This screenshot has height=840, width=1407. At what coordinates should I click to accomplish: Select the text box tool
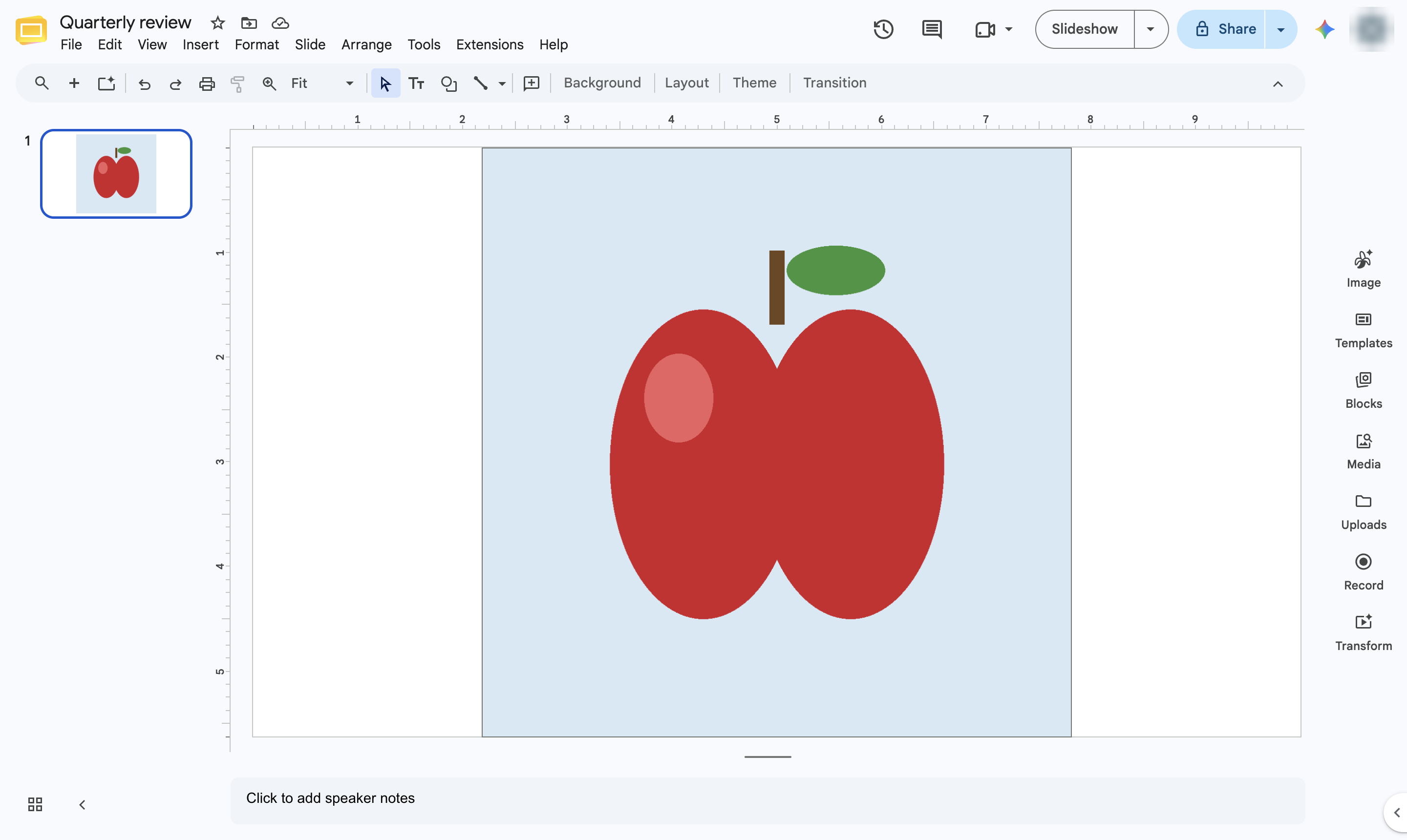click(x=416, y=83)
